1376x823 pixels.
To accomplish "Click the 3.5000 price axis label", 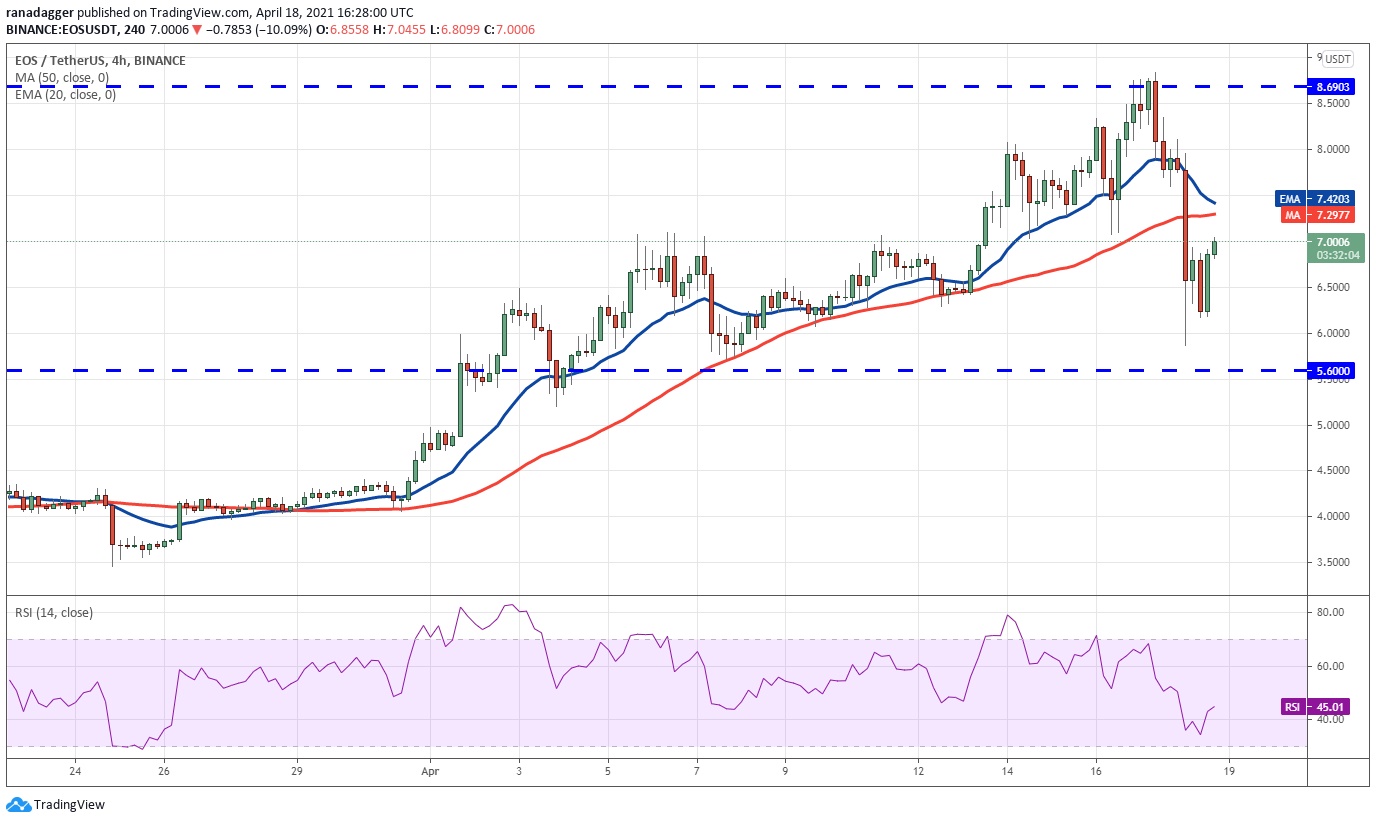I will point(1334,563).
